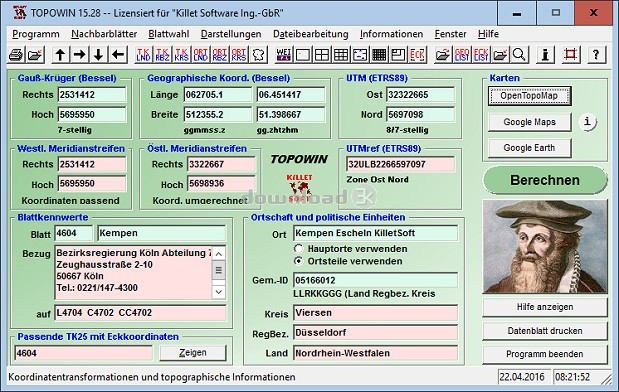Image resolution: width=619 pixels, height=392 pixels.
Task: Click the Programm beenden button
Action: coord(545,354)
